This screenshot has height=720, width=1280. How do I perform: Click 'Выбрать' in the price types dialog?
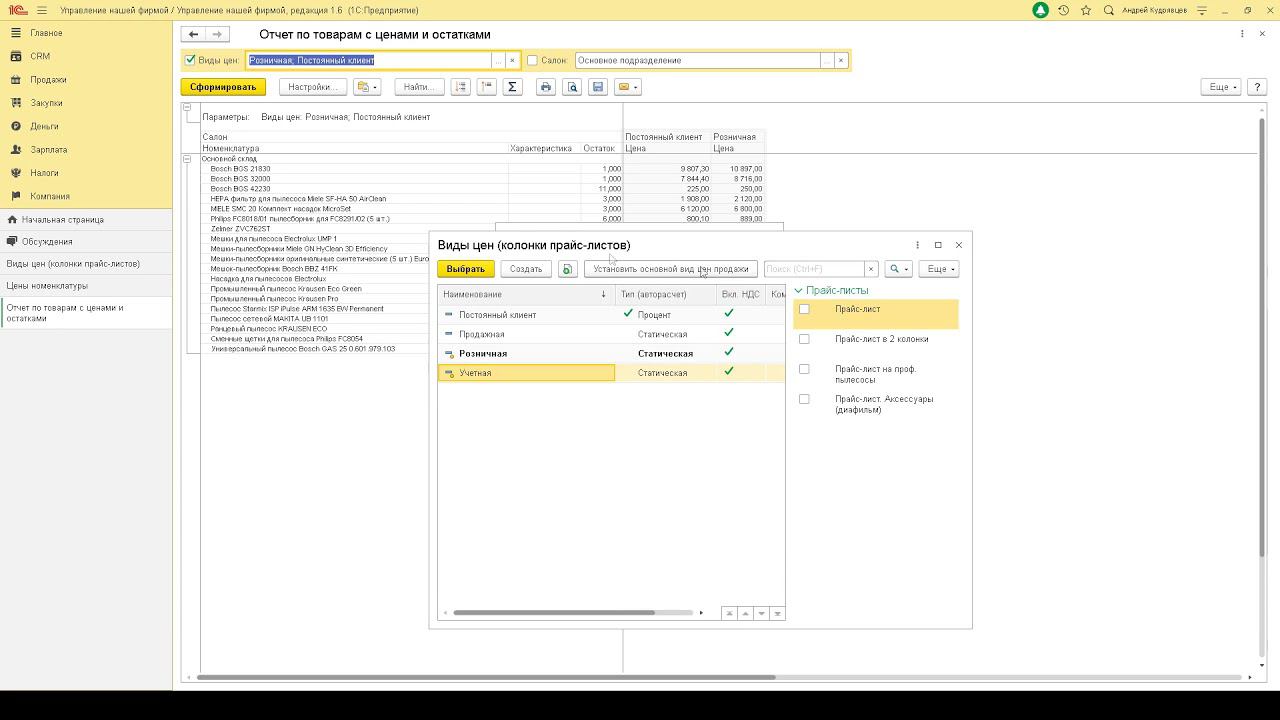[x=466, y=269]
